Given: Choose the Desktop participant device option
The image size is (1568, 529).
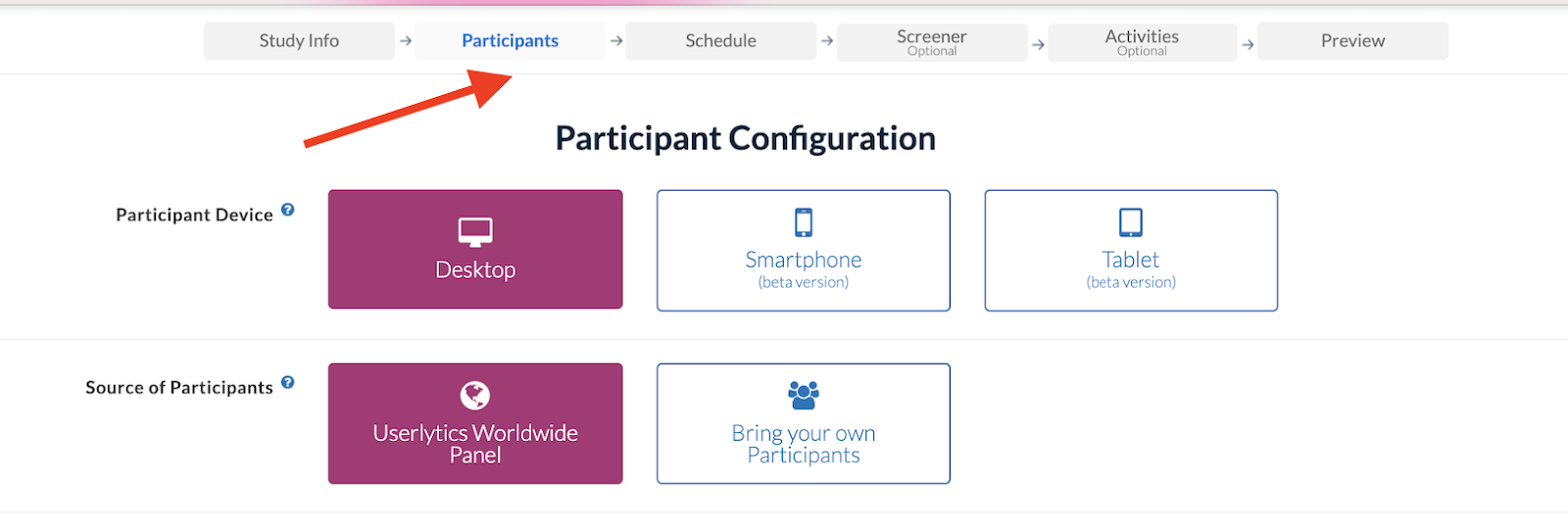Looking at the screenshot, I should 475,250.
